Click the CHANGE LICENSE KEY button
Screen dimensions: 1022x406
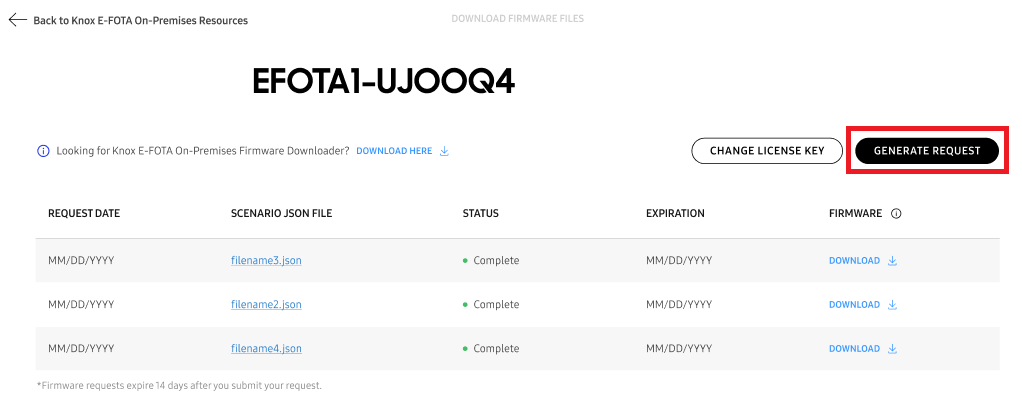767,151
